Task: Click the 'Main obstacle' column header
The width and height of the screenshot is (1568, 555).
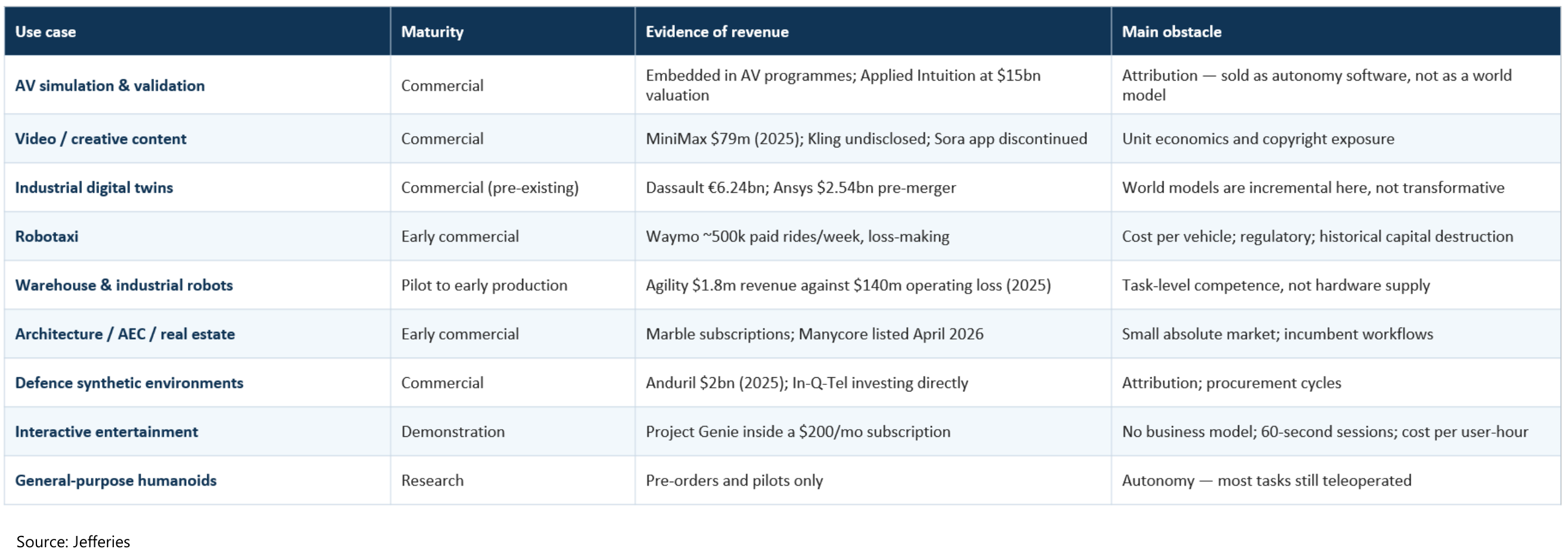Action: (1336, 32)
